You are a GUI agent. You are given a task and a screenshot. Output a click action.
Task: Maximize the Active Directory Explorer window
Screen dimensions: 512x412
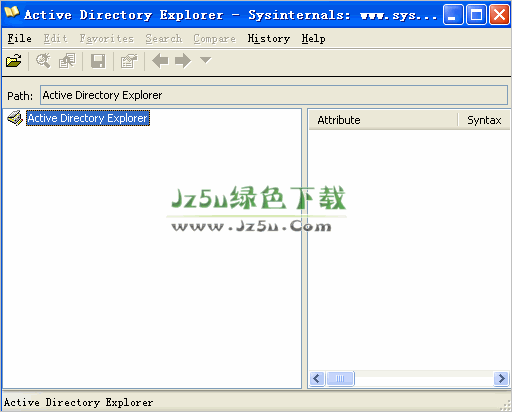[x=476, y=15]
